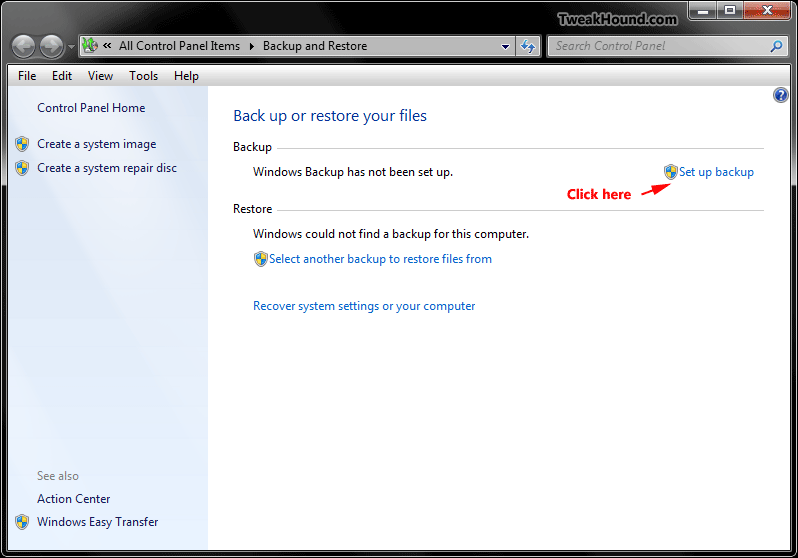This screenshot has height=558, width=798.
Task: Click 'Windows could not find a backup' text
Action: tap(391, 234)
